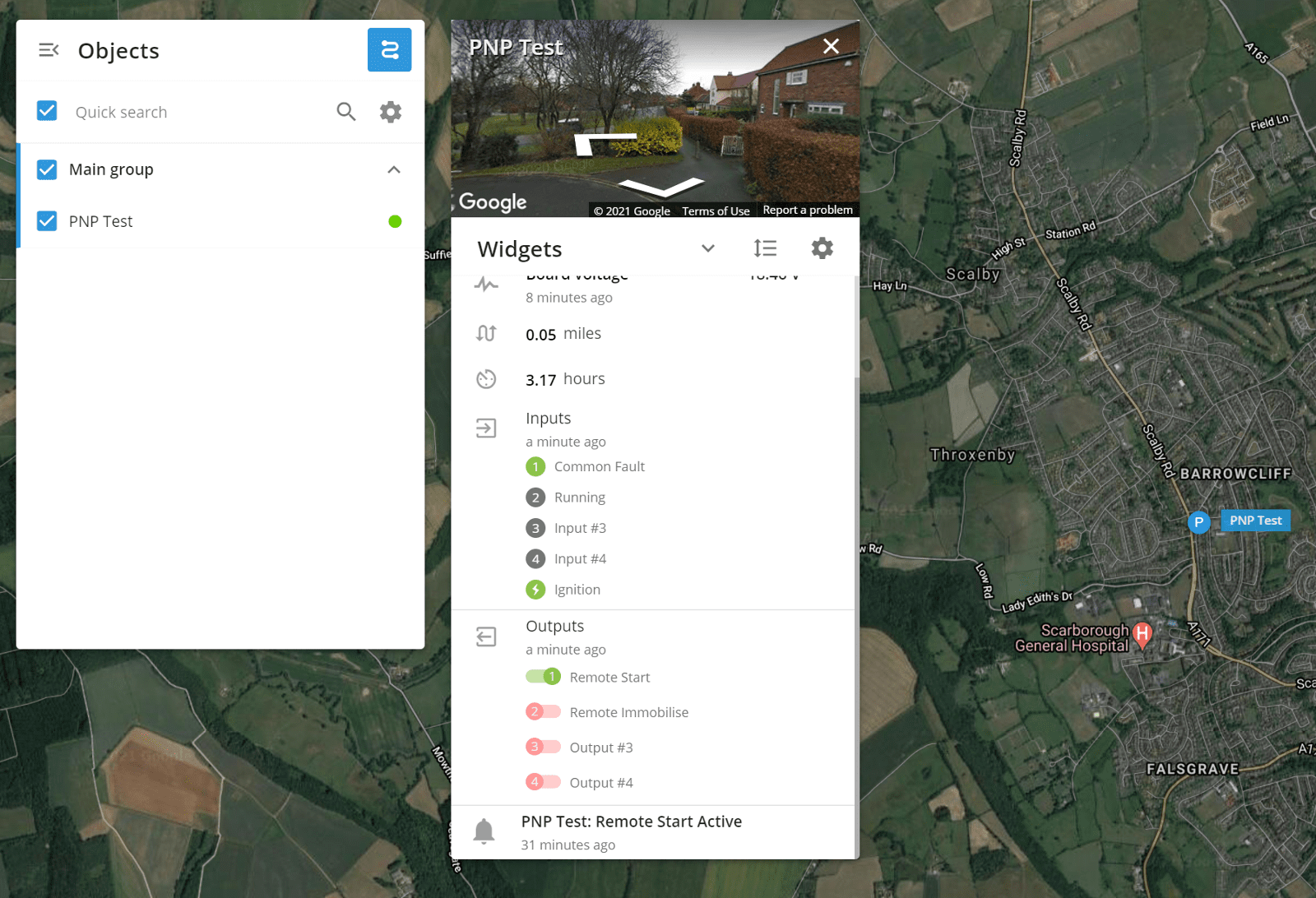The image size is (1316, 898).
Task: Click the PNP Test map label
Action: pyautogui.click(x=1256, y=521)
